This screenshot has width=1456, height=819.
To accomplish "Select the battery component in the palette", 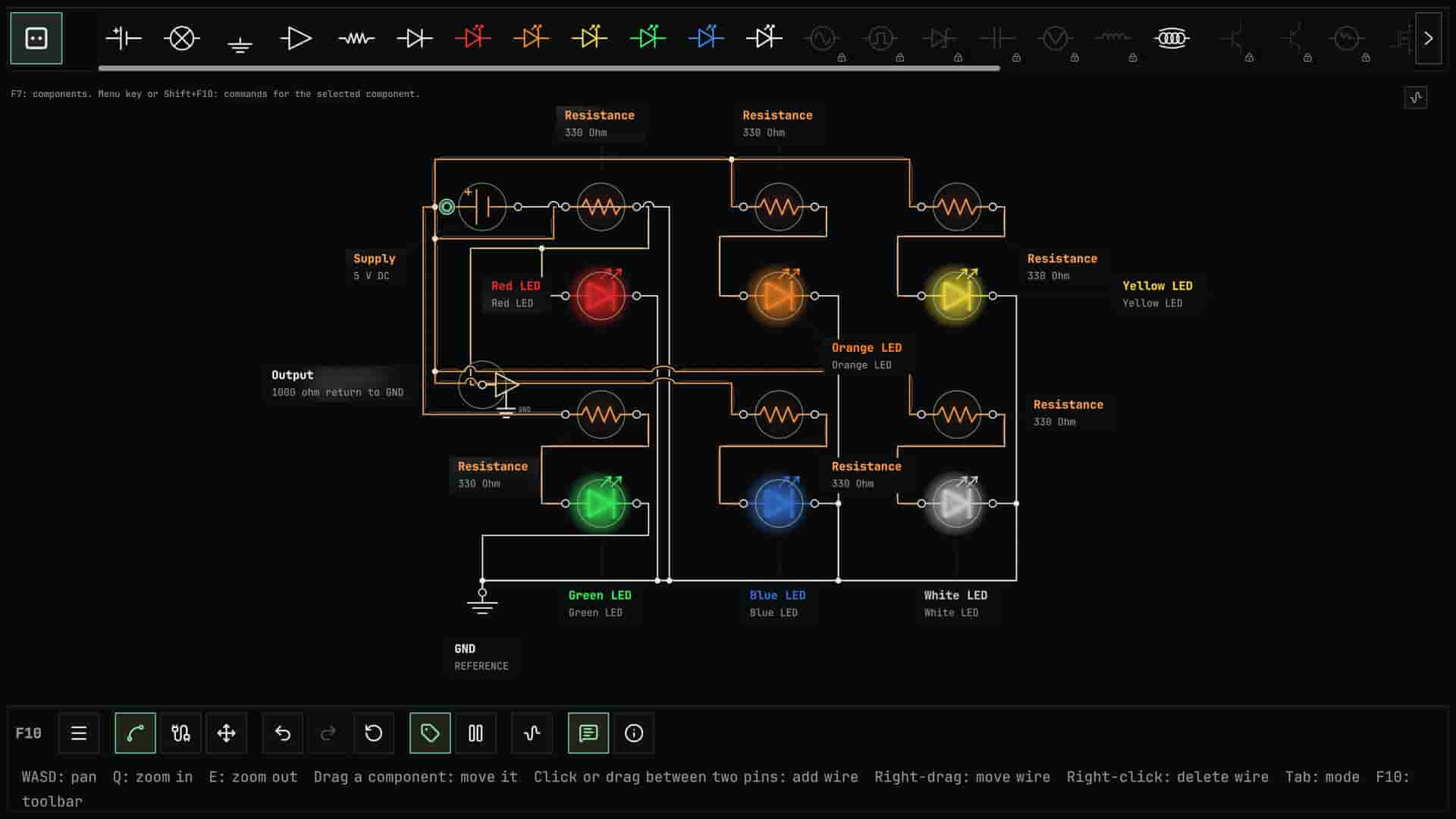I will 124,38.
